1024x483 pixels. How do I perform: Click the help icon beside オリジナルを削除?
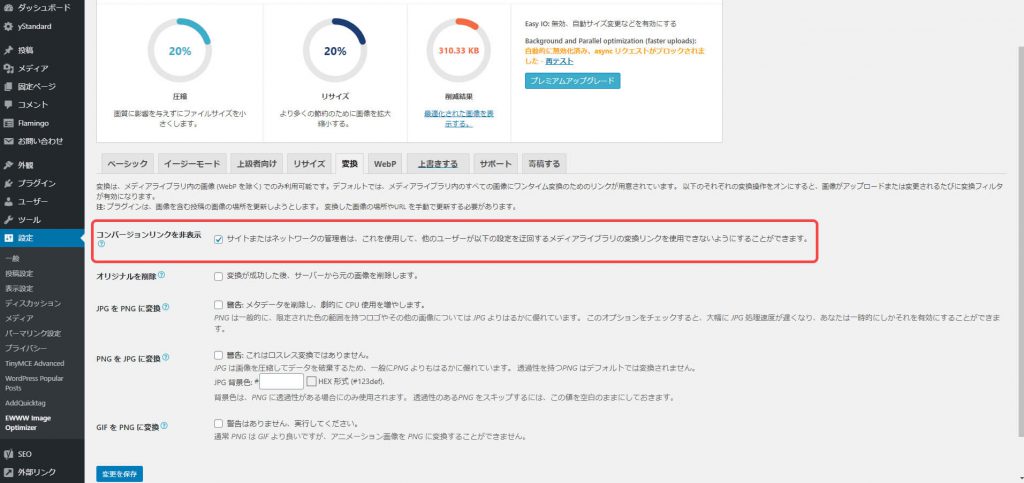point(161,275)
